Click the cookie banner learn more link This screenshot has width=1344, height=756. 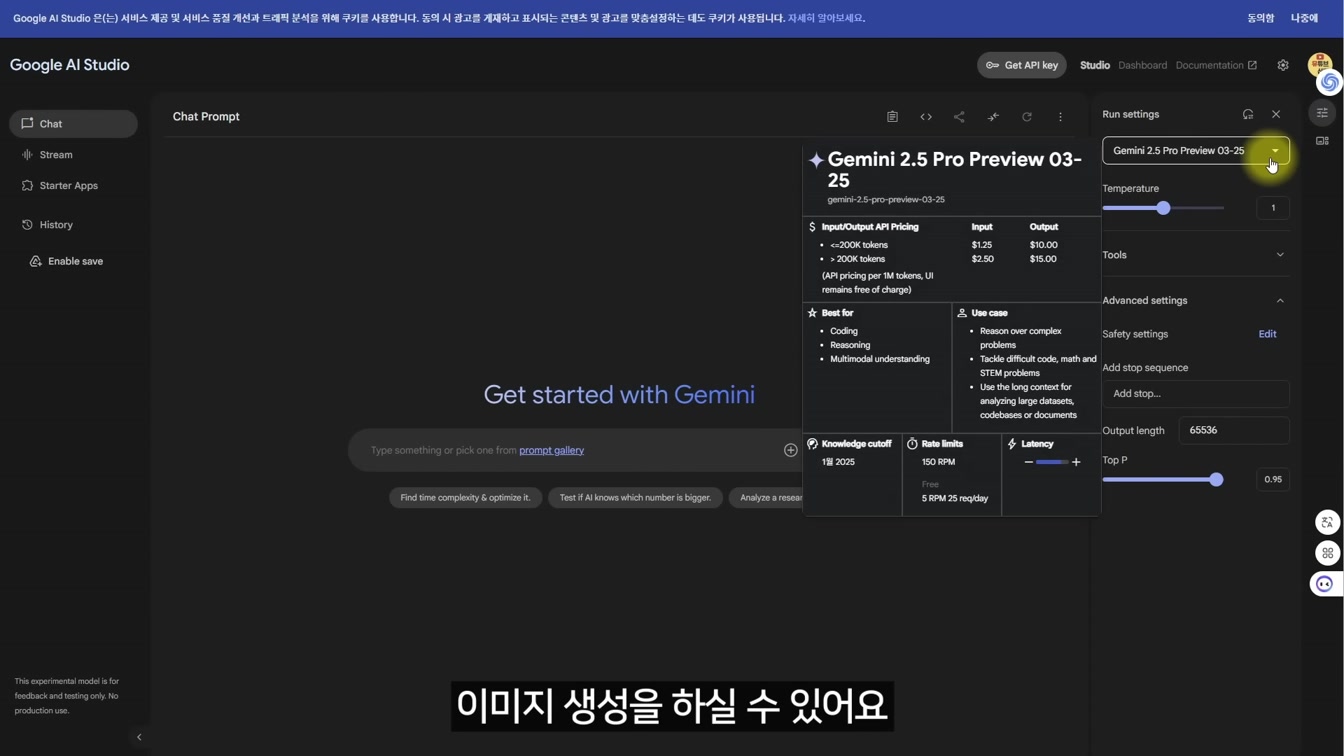(x=826, y=18)
